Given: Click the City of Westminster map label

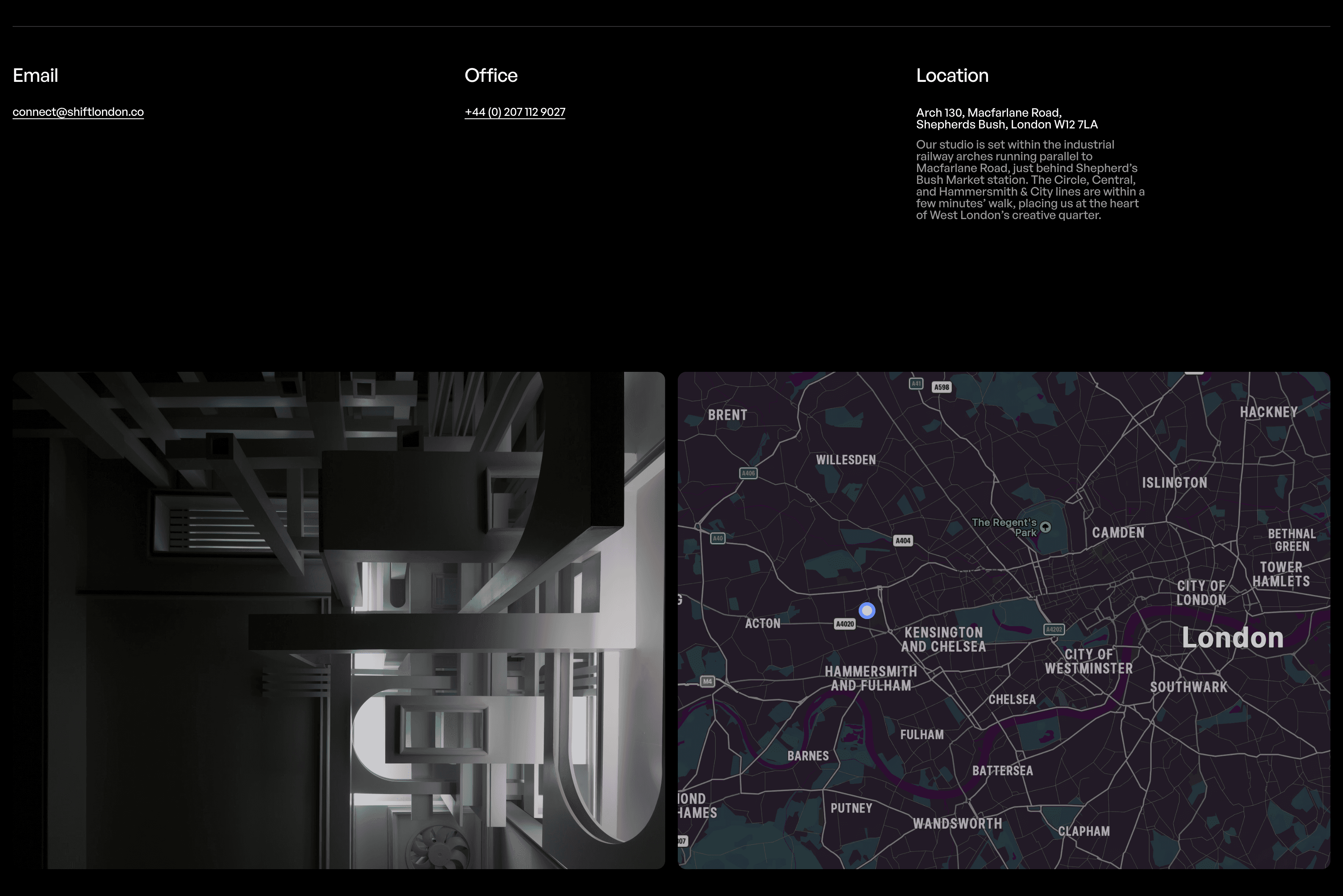Looking at the screenshot, I should pos(1089,662).
